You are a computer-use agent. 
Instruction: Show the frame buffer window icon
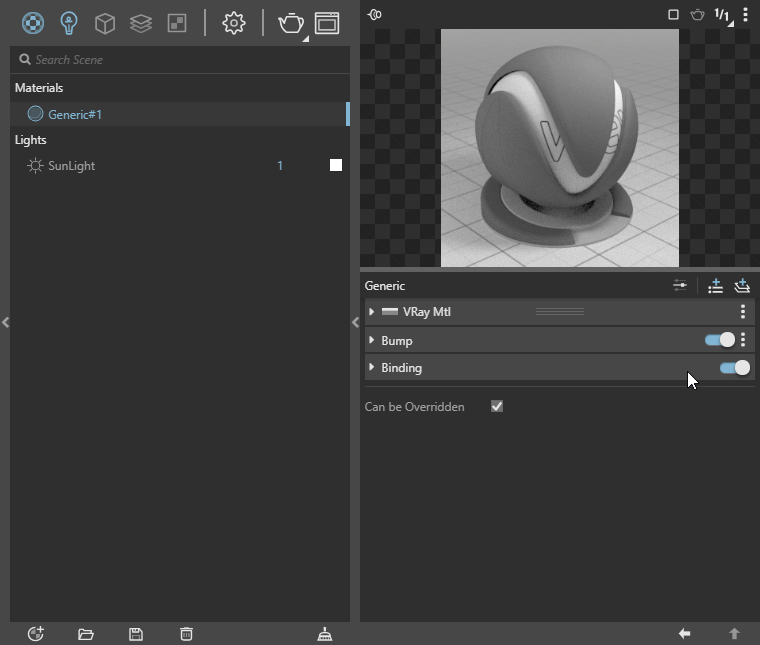coord(327,23)
